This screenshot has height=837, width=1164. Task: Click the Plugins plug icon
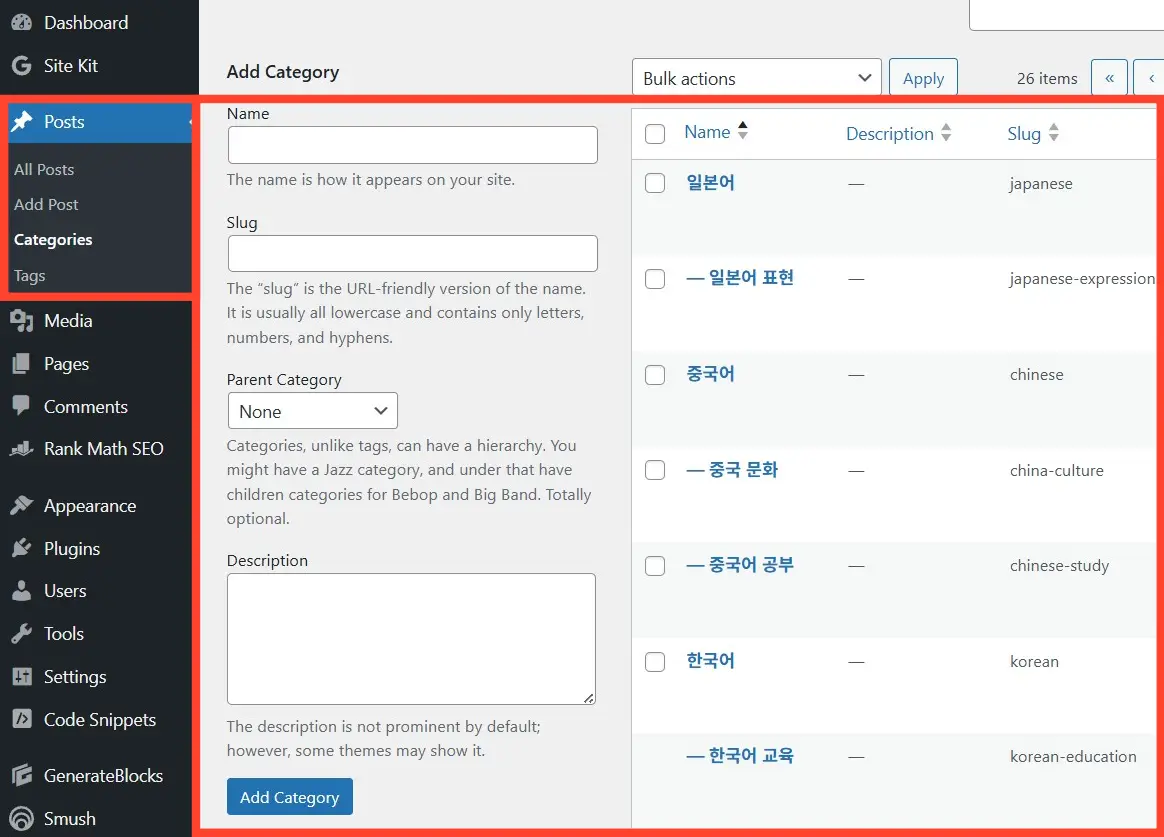click(x=22, y=549)
